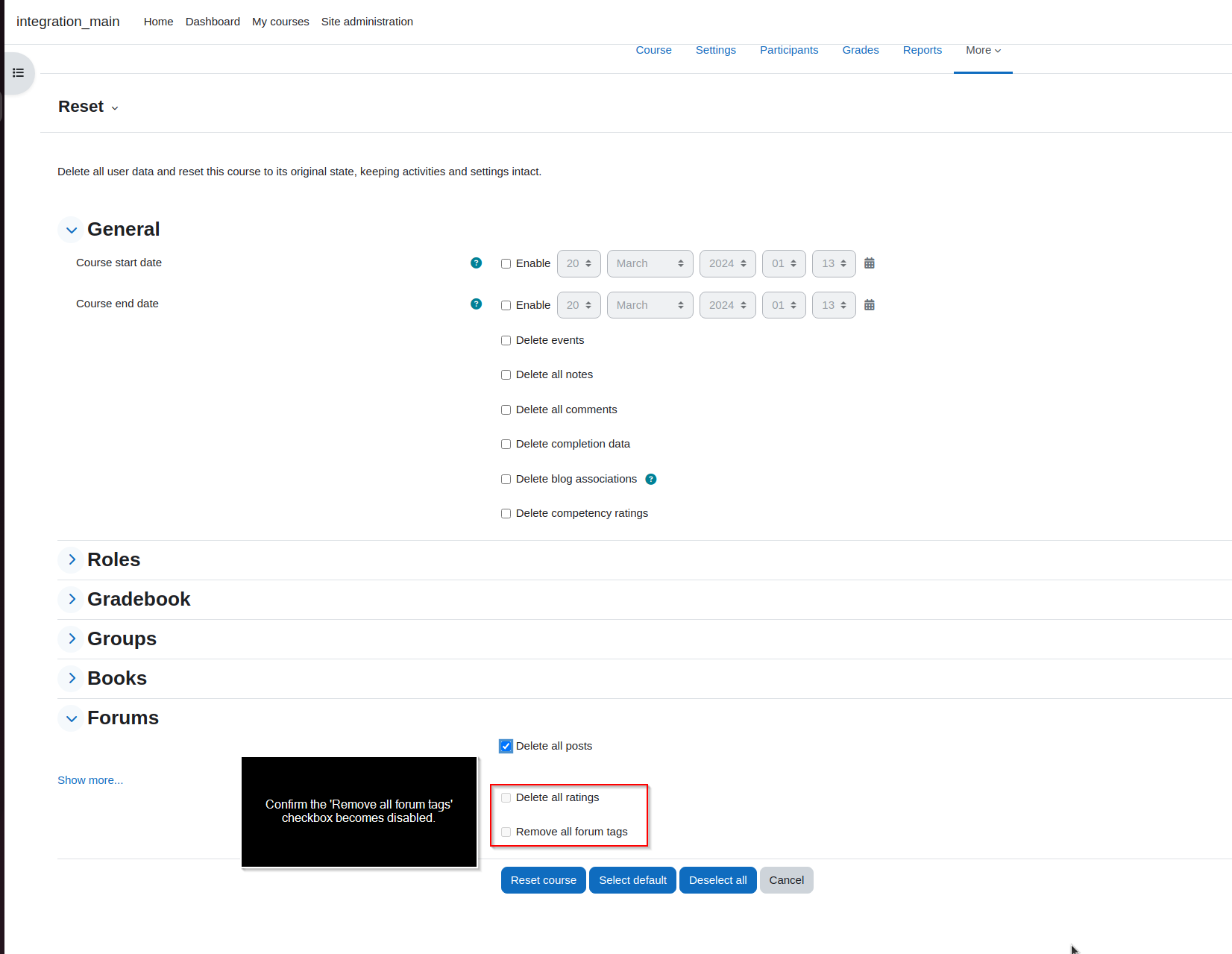Screen dimensions: 1232x954
Task: Tick Delete completion data
Action: click(x=506, y=444)
